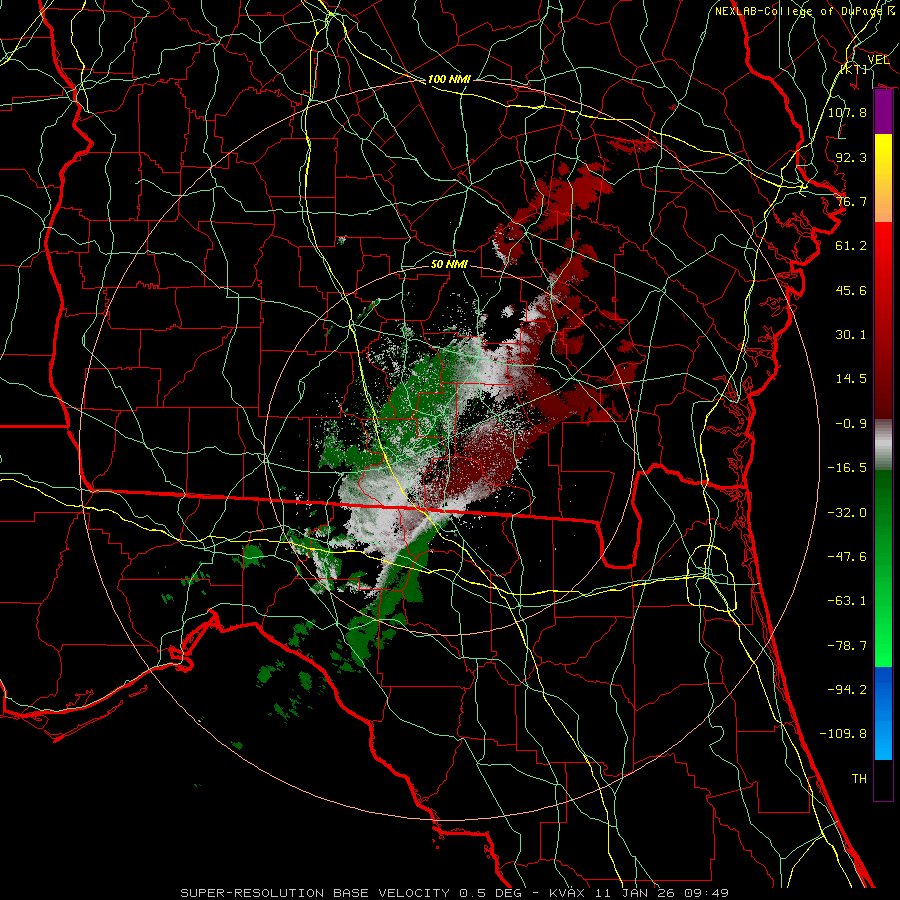This screenshot has height=900, width=900.
Task: Click the 30.1 legend value
Action: (x=851, y=334)
